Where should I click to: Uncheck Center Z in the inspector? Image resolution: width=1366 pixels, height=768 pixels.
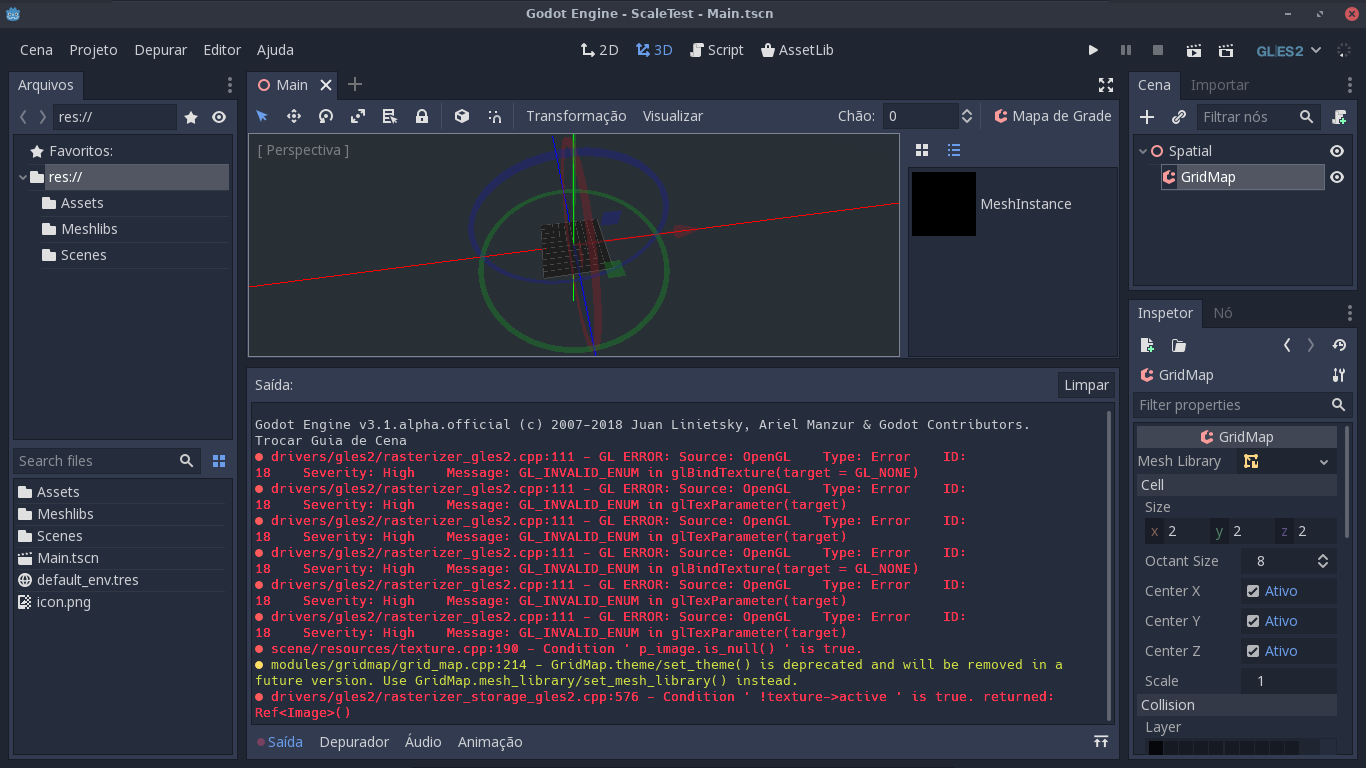tap(1252, 650)
